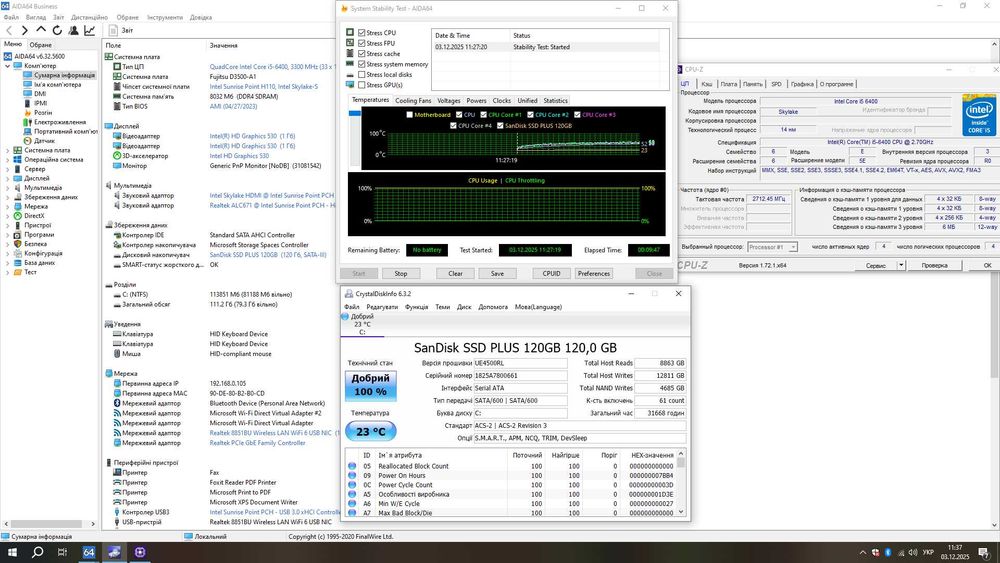
Task: Click Intel Core i5 logo in CPU-Z
Action: (x=979, y=115)
